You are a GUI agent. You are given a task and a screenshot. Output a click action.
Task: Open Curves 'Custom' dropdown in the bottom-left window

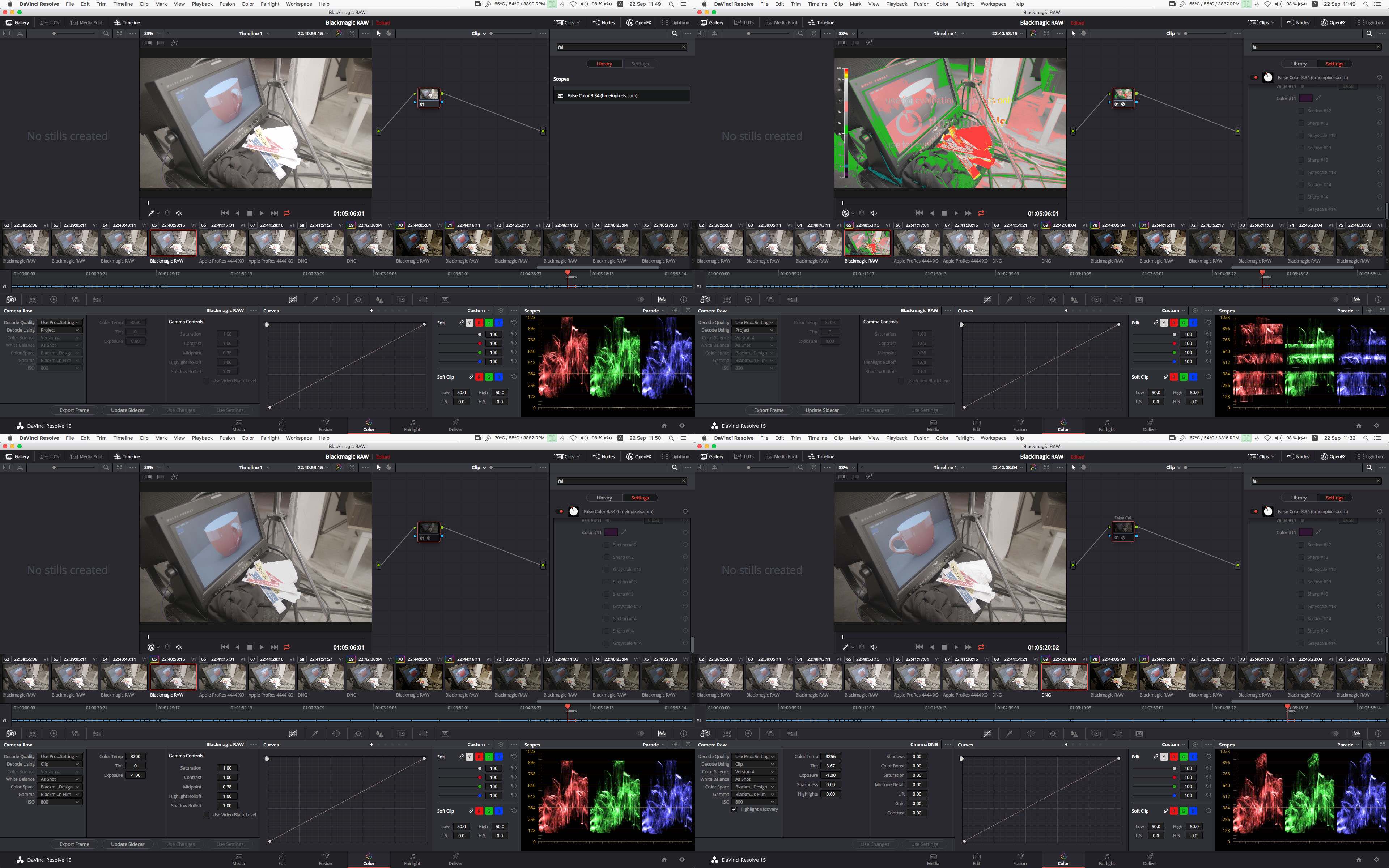[479, 745]
